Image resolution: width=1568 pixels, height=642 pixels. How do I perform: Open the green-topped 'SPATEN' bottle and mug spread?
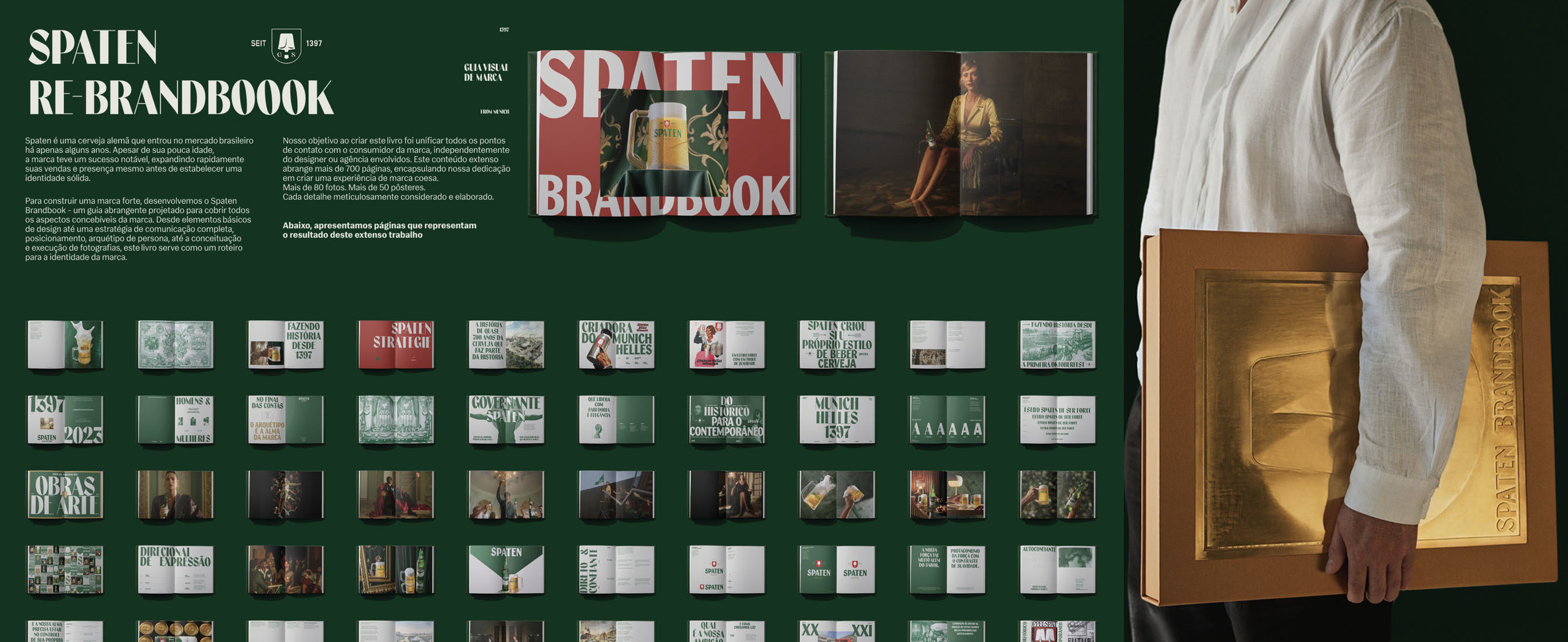tap(506, 569)
